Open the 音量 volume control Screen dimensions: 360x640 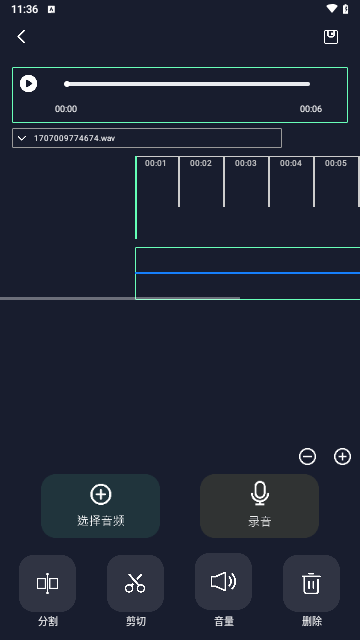[223, 582]
